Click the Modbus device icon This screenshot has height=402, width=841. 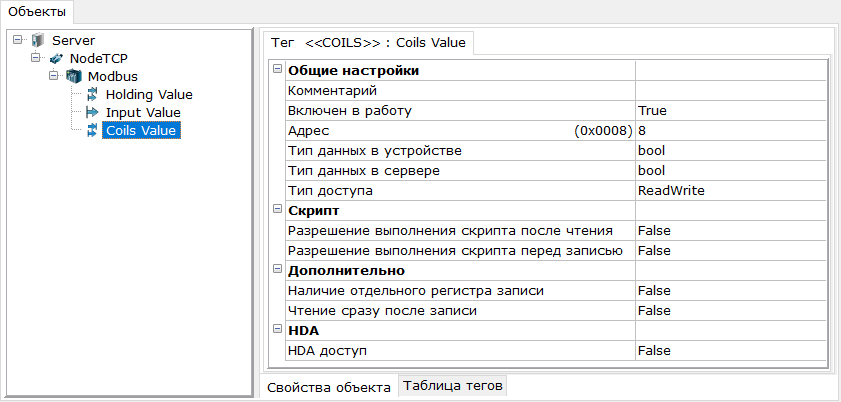(x=74, y=76)
